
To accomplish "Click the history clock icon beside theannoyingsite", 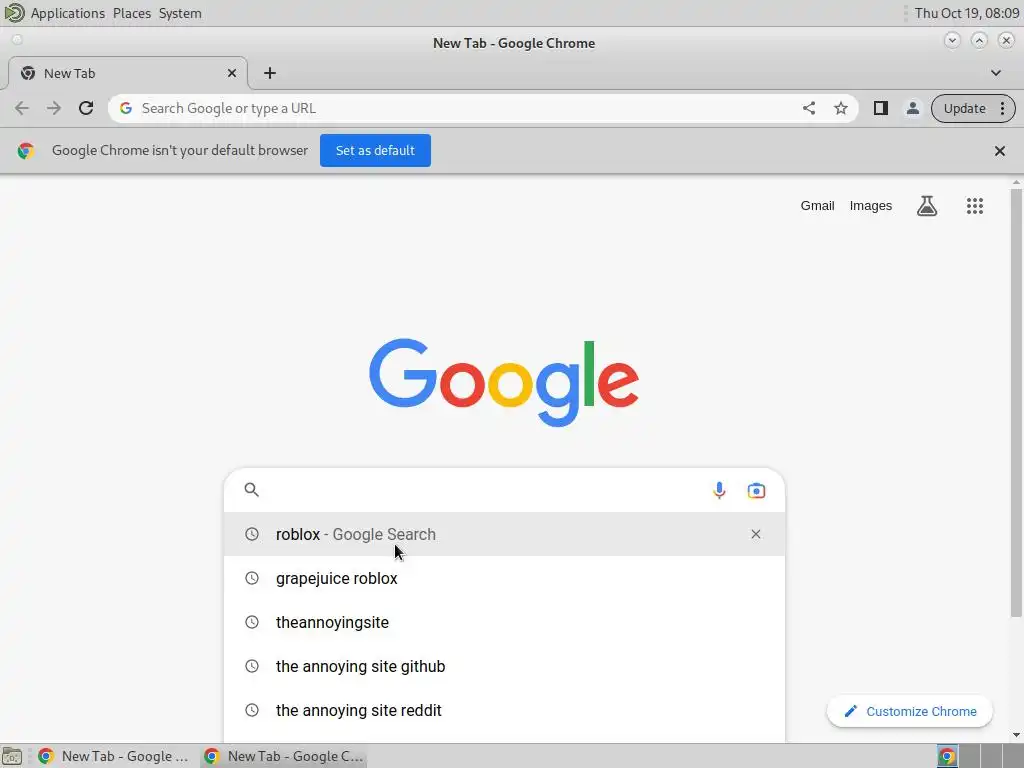I will (251, 622).
